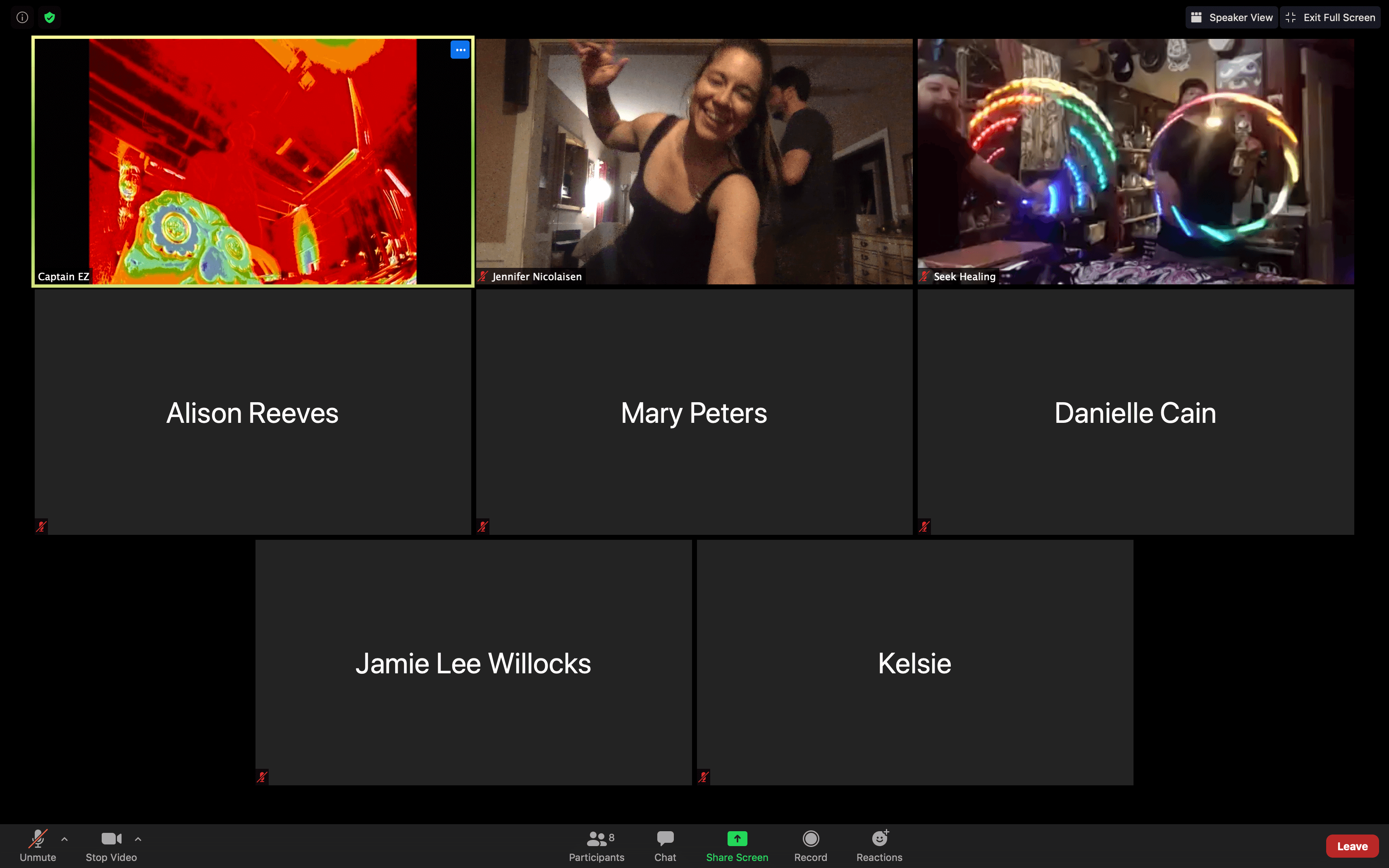Click the meeting info icon
Viewport: 1389px width, 868px height.
click(x=22, y=17)
